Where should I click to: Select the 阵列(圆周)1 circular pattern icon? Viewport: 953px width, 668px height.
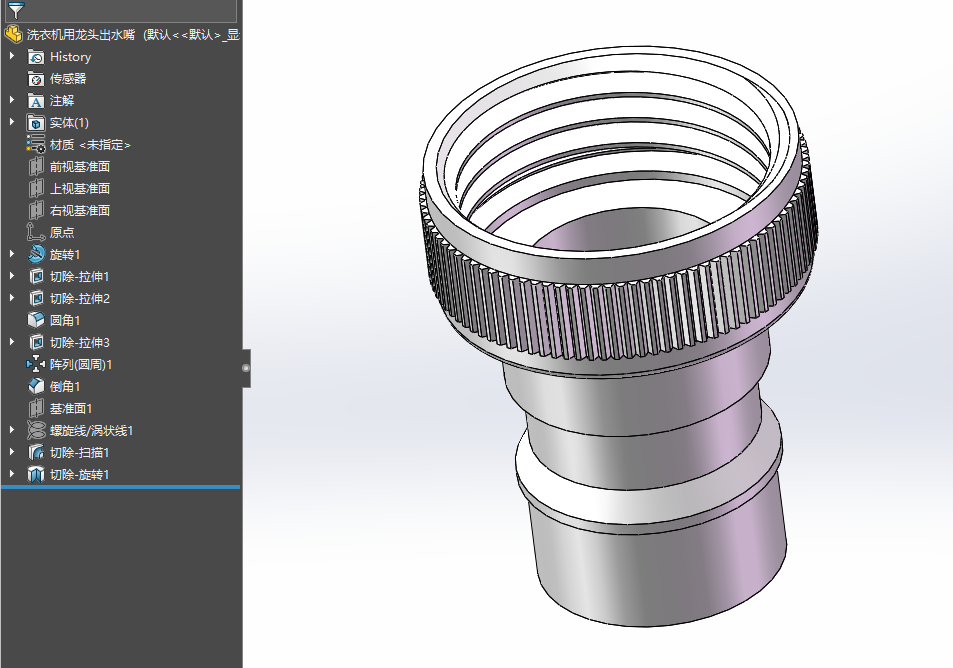pos(36,364)
